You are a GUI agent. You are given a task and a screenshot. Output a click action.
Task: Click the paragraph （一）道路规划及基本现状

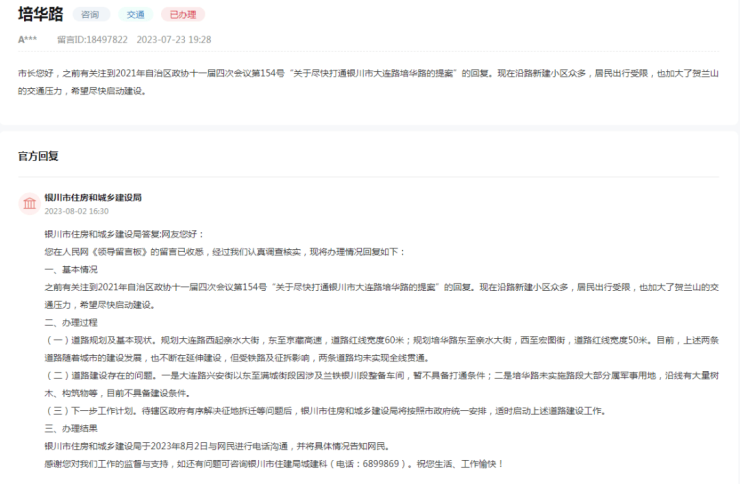click(380, 349)
